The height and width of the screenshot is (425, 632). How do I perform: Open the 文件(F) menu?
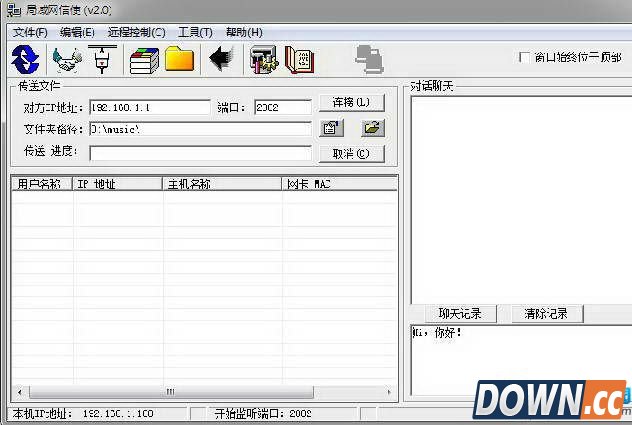(30, 32)
